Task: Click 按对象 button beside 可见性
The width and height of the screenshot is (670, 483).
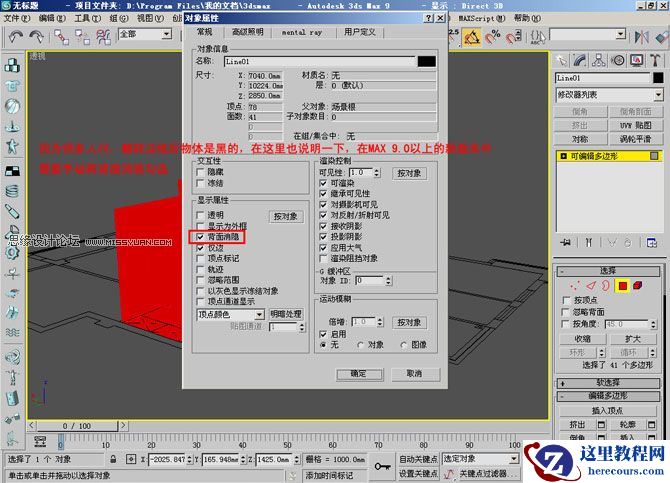Action: point(409,173)
